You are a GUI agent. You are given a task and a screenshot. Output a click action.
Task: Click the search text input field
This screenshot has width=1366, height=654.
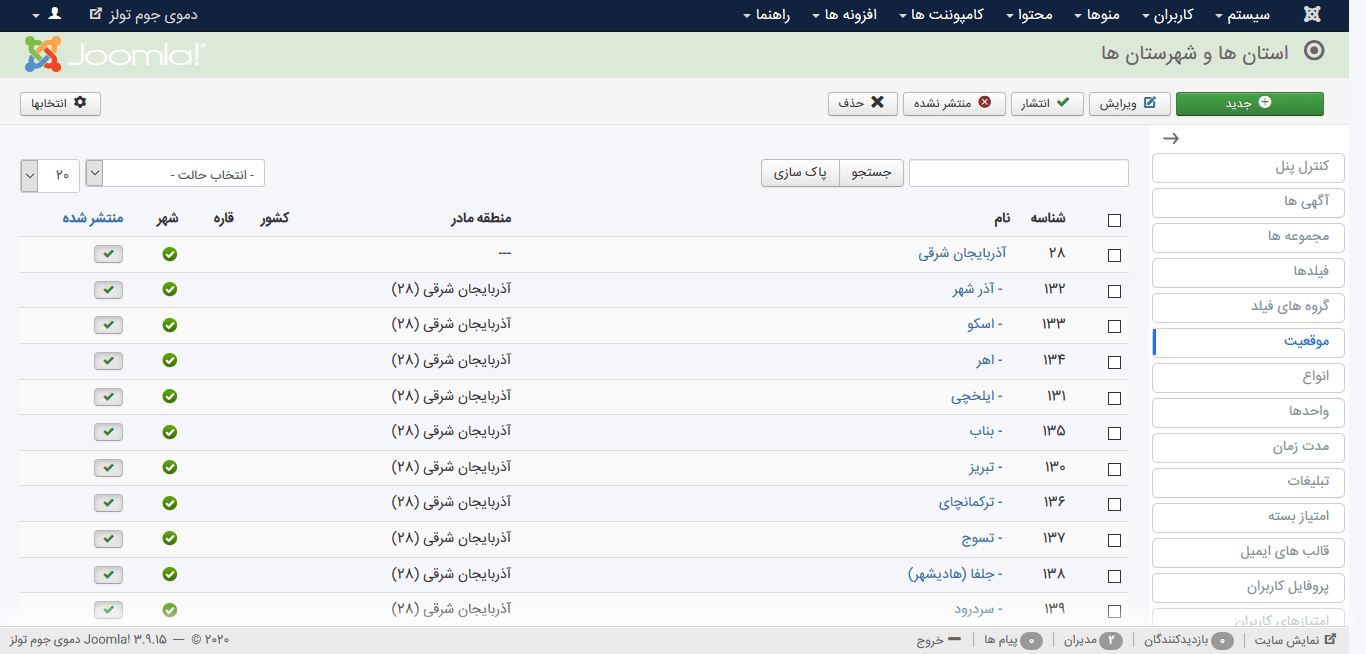pyautogui.click(x=1018, y=173)
